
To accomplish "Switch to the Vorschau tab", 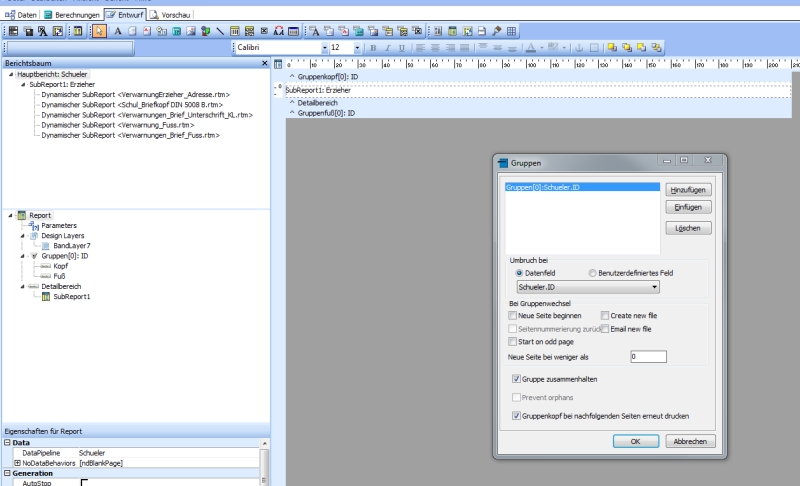I will [170, 15].
